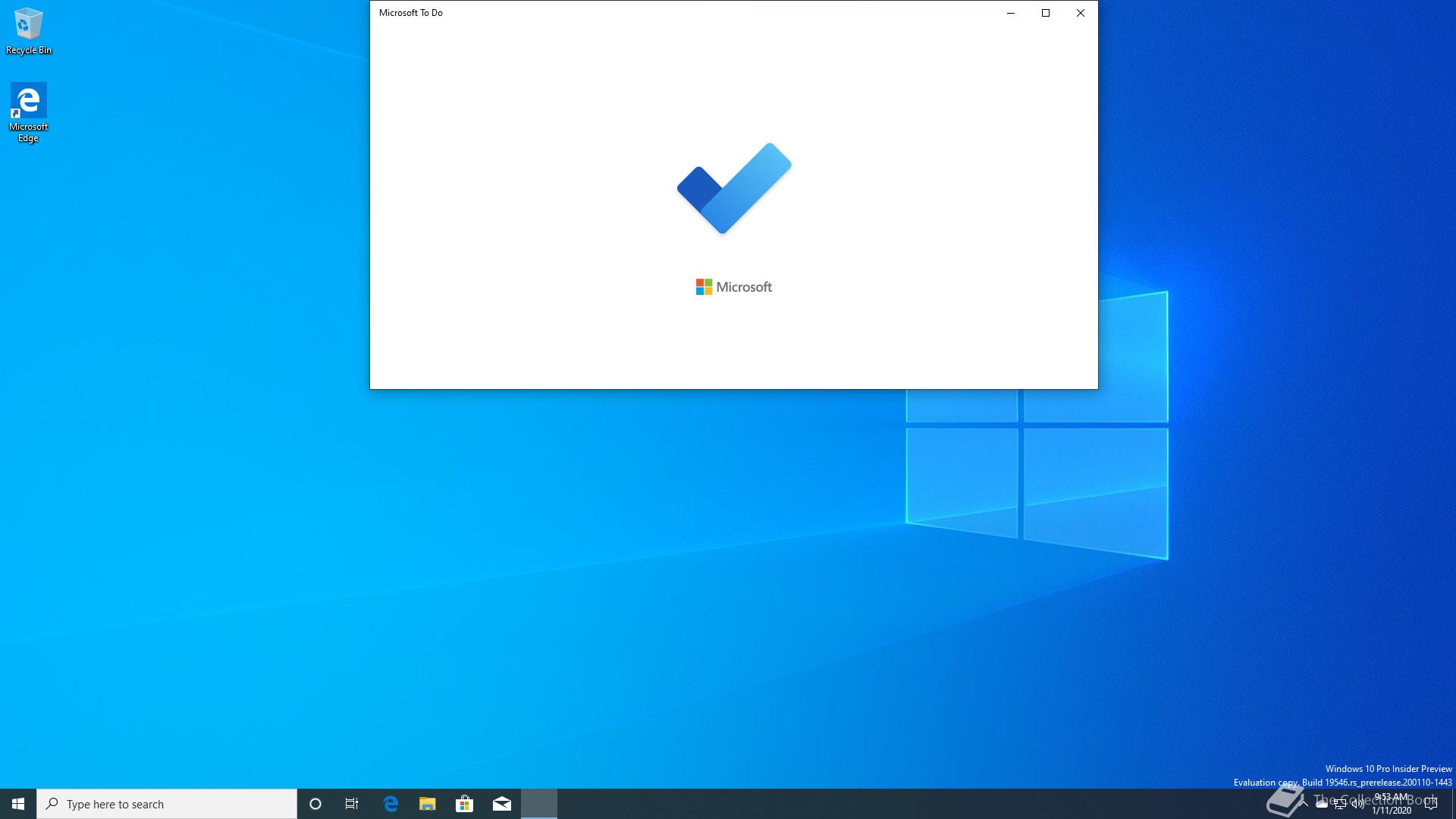
Task: Expand the hidden system tray icons chevron
Action: coord(1303,804)
